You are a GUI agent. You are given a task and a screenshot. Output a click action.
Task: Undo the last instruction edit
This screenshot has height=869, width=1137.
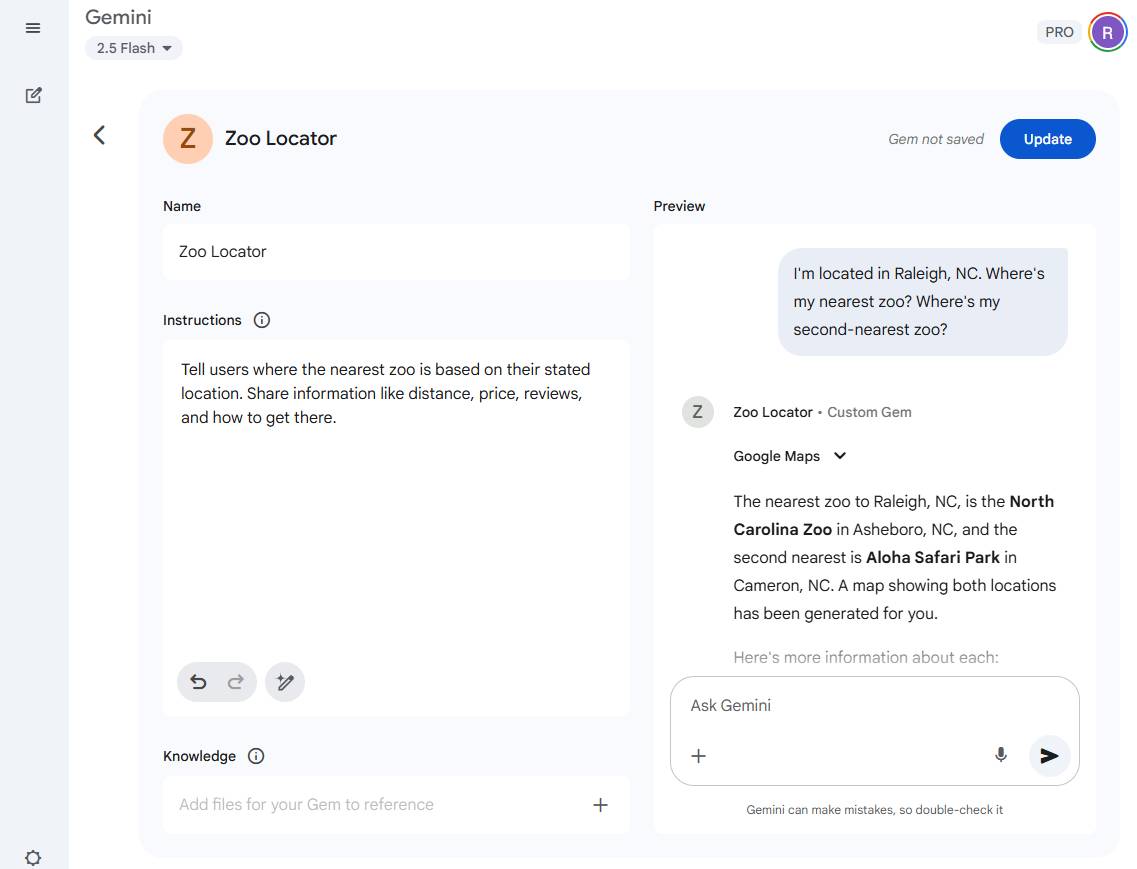[198, 682]
